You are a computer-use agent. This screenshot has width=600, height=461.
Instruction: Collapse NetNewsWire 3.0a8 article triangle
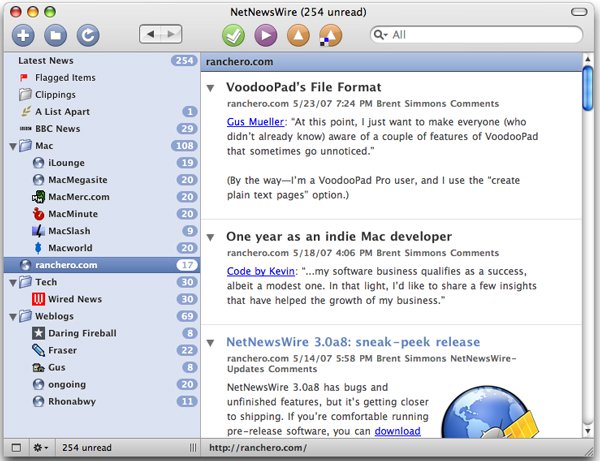click(210, 343)
